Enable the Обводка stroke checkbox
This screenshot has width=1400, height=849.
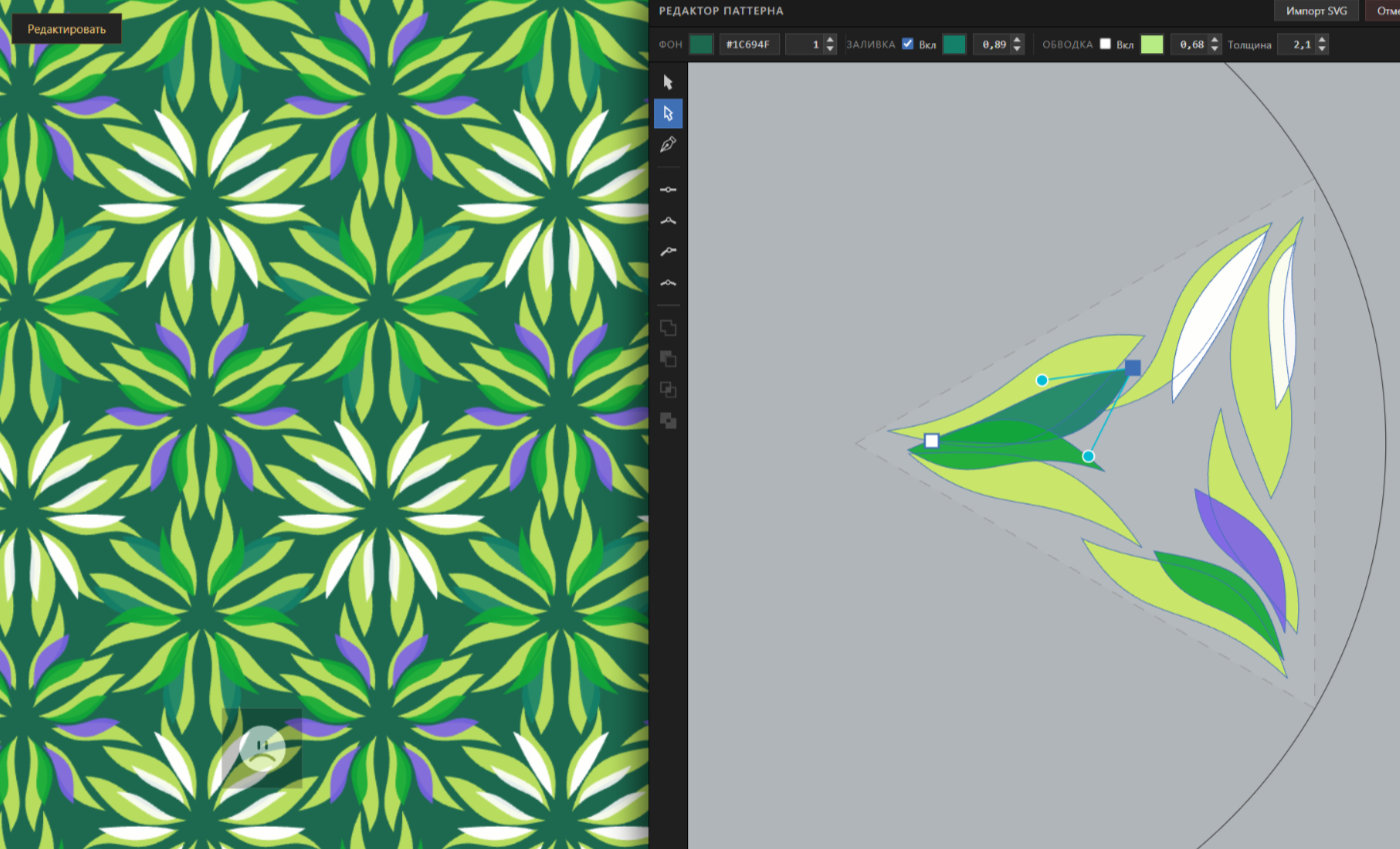coord(1105,44)
